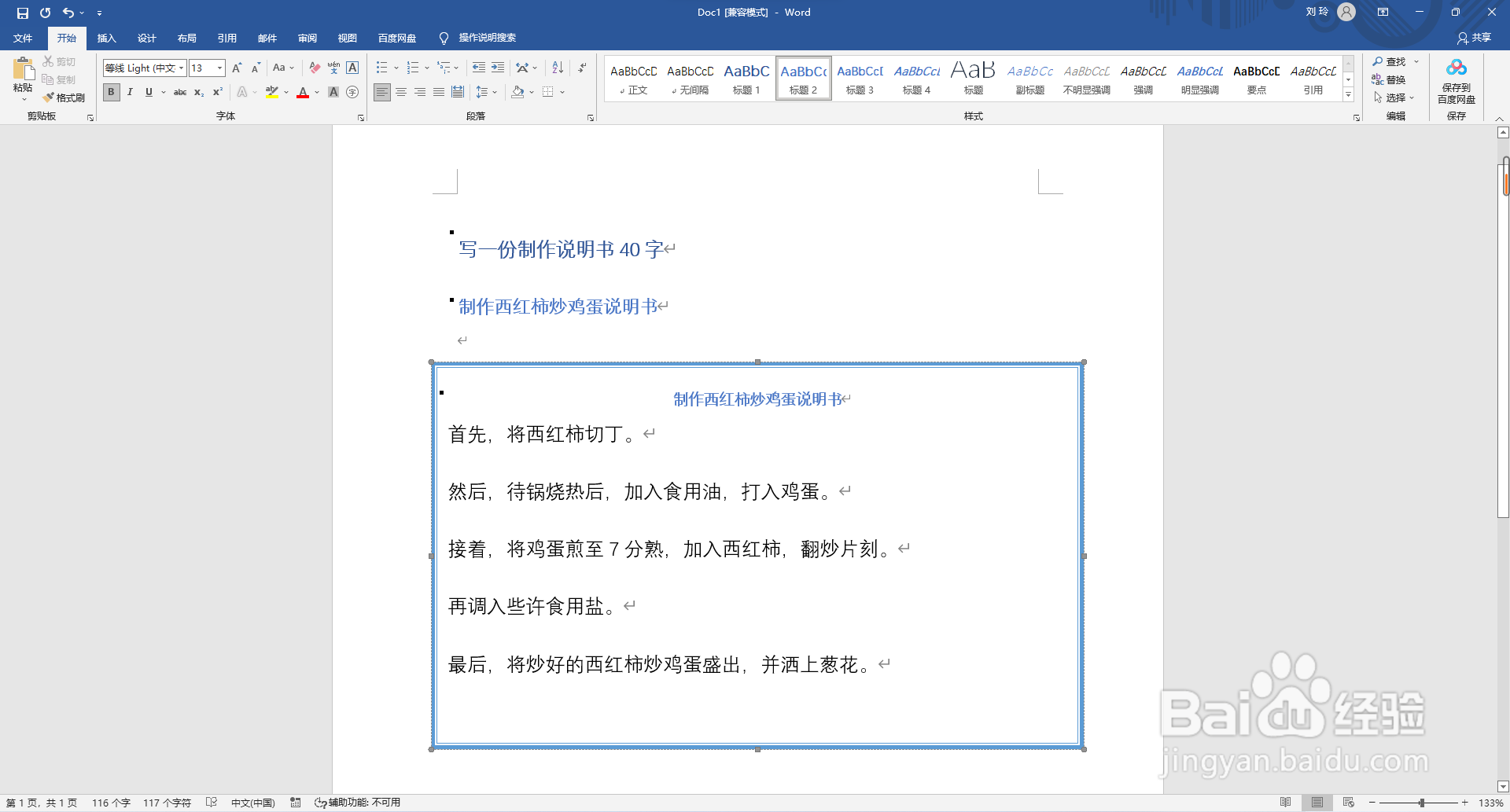
Task: Apply yellow text highlight color
Action: pos(272,92)
